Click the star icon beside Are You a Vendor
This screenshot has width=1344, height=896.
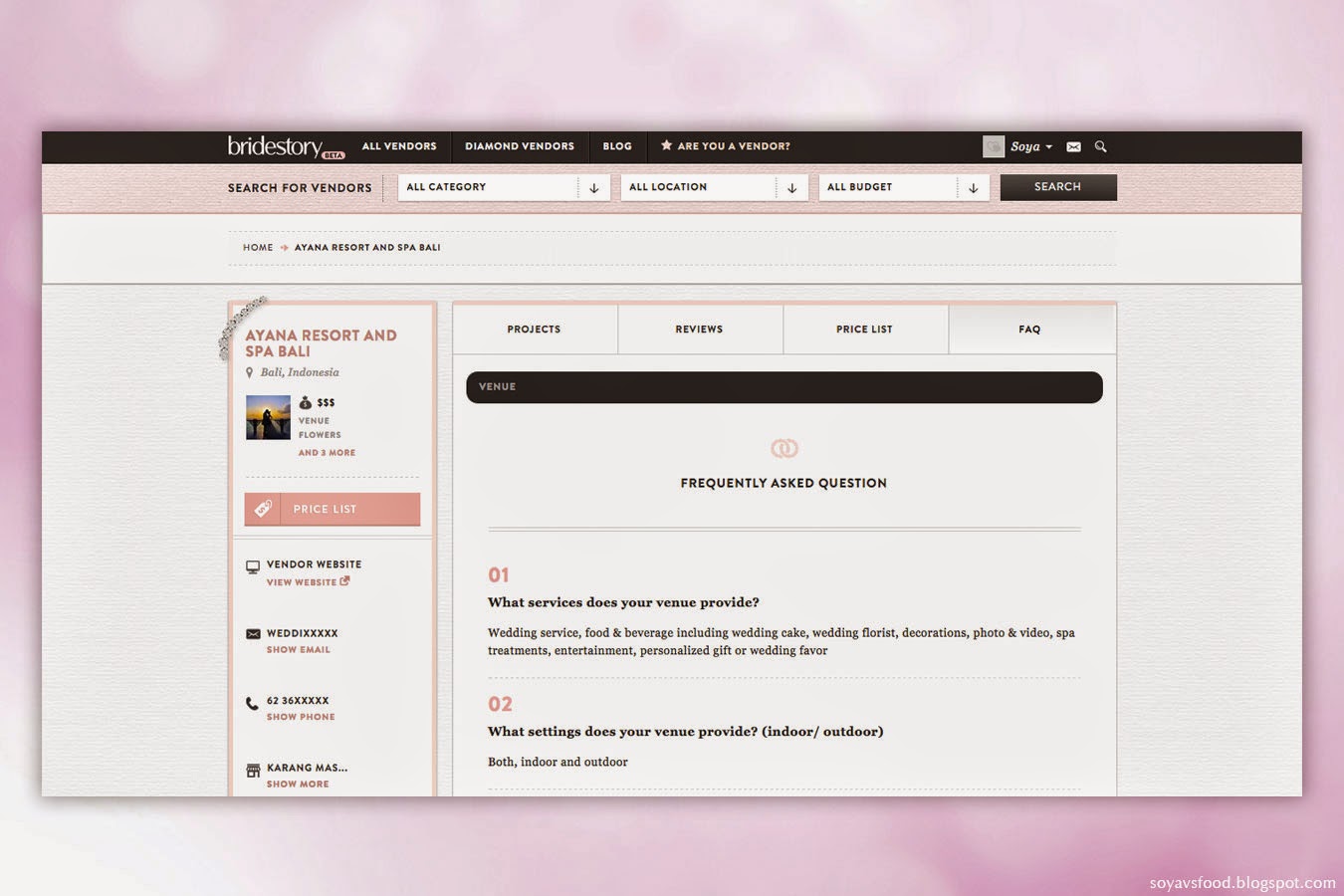tap(666, 145)
